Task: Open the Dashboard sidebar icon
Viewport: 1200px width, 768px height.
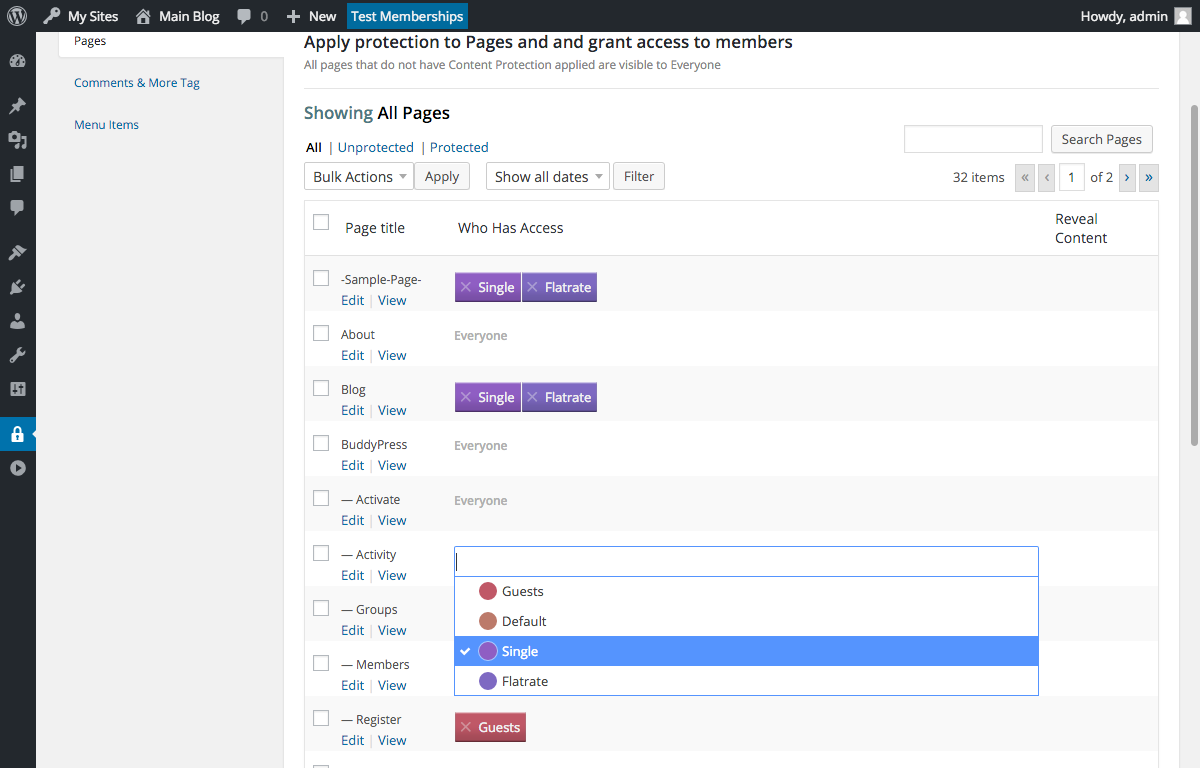Action: [17, 61]
